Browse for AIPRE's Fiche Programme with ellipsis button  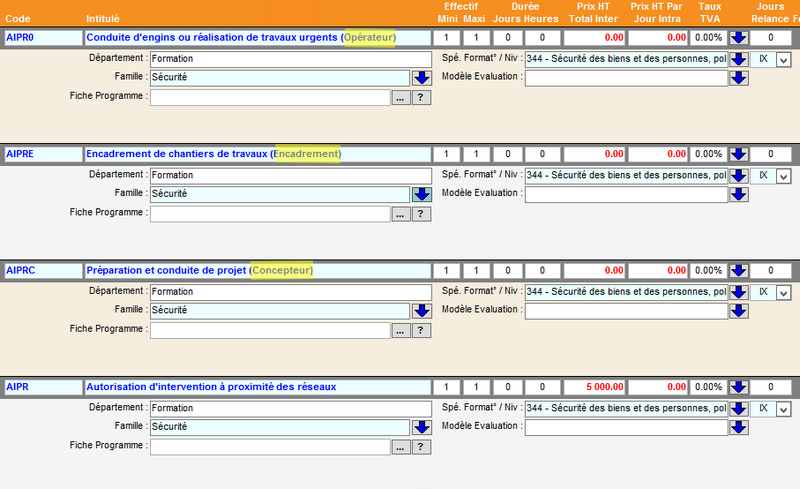click(x=400, y=214)
